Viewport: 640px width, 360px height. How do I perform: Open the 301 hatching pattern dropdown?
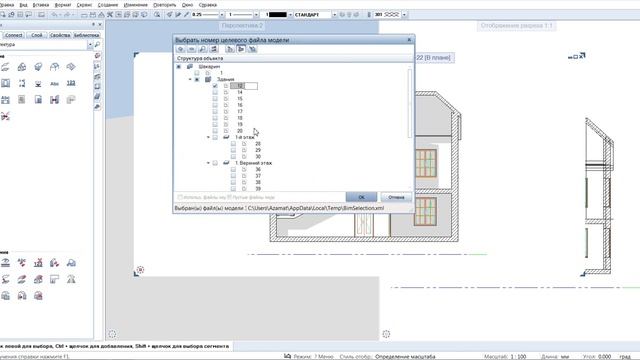coord(404,15)
